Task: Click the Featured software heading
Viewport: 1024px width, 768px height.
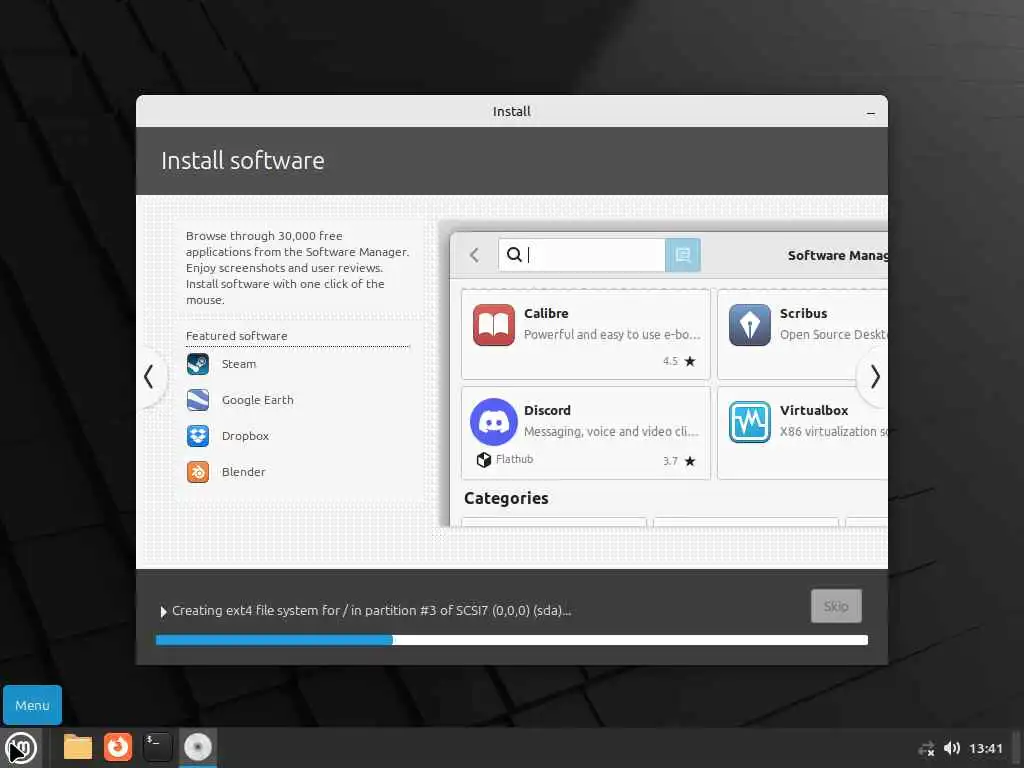Action: click(236, 336)
